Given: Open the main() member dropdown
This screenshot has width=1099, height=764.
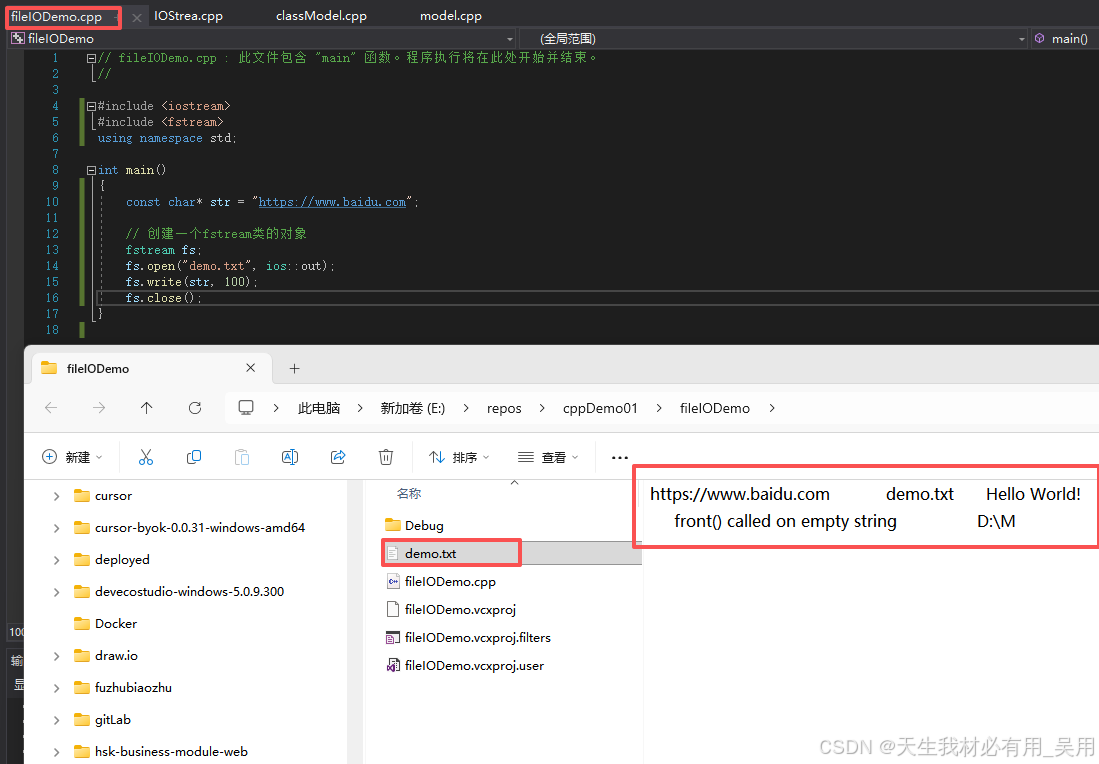Looking at the screenshot, I should click(1065, 39).
